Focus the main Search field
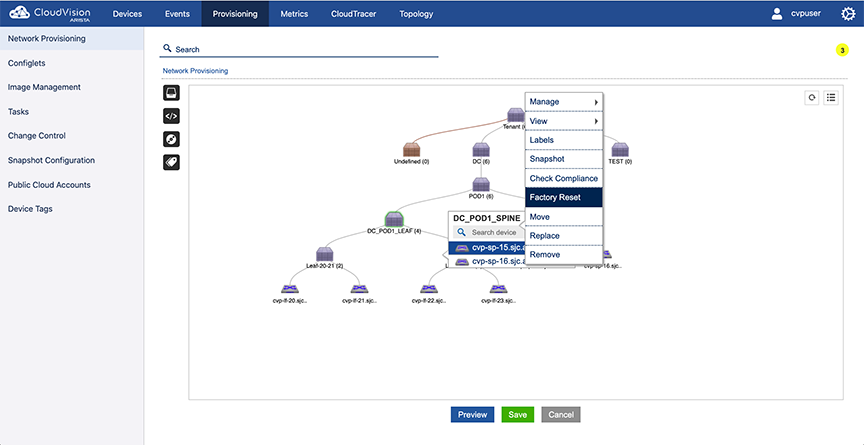This screenshot has height=445, width=864. pyautogui.click(x=299, y=49)
